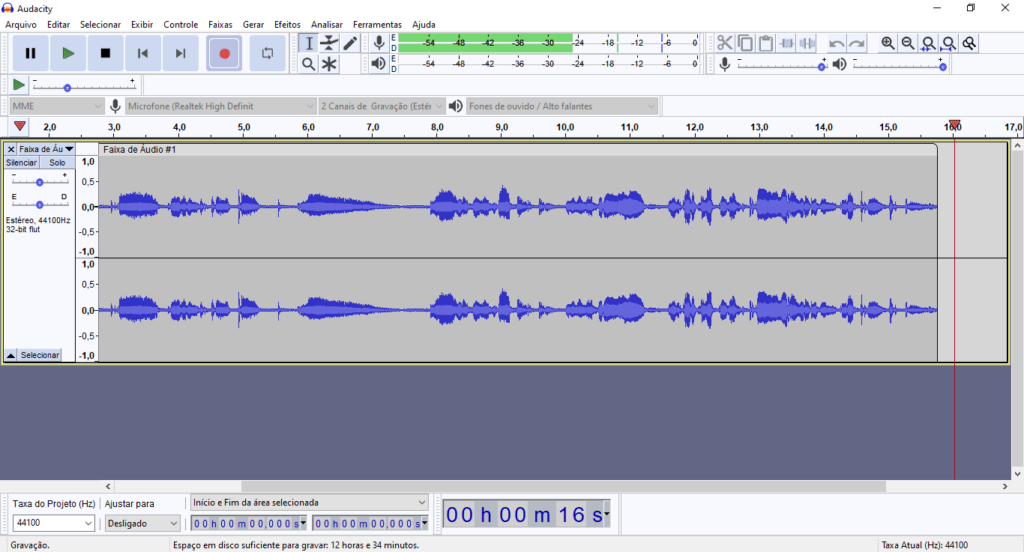Skip to start of track
Screen dimensions: 1024x552
143,53
